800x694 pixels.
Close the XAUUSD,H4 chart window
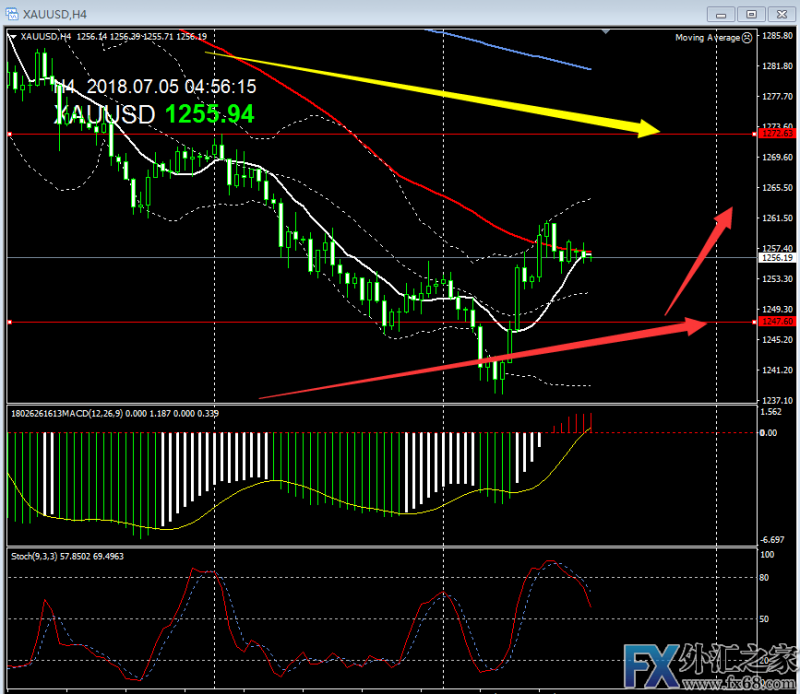782,14
